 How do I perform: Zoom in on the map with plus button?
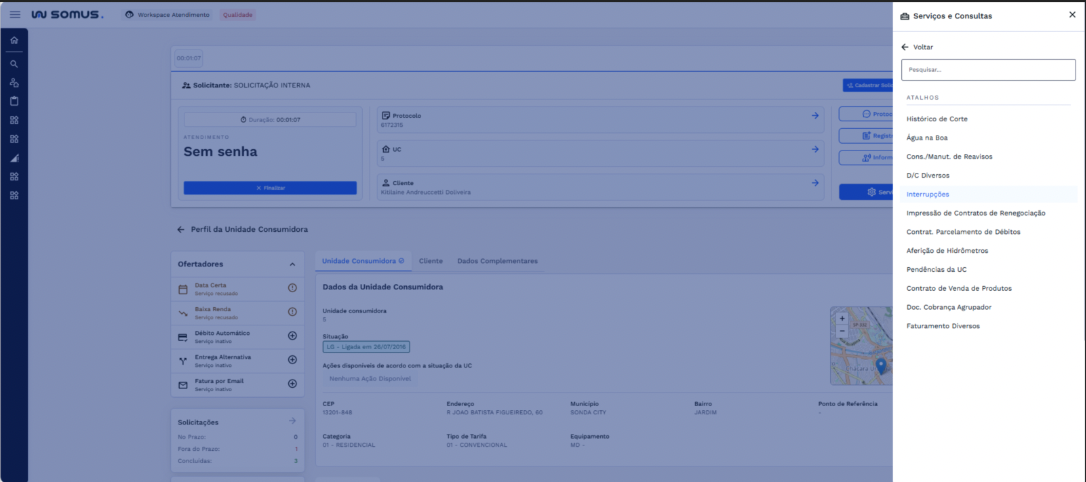point(842,318)
